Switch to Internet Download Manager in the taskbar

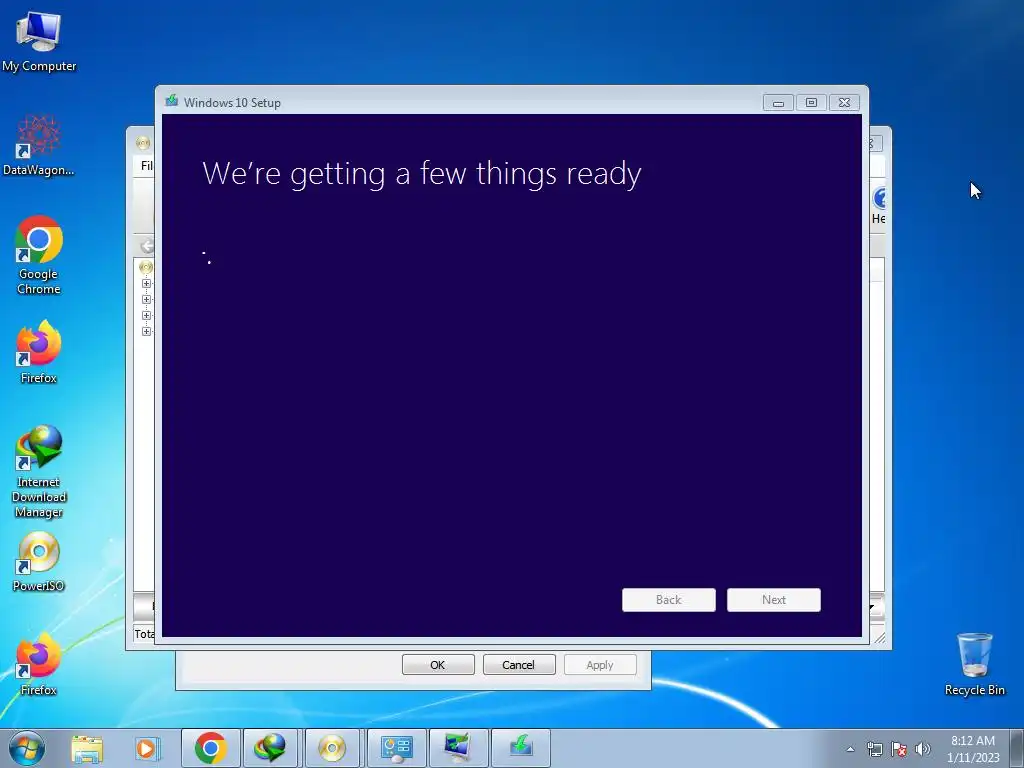(x=270, y=748)
